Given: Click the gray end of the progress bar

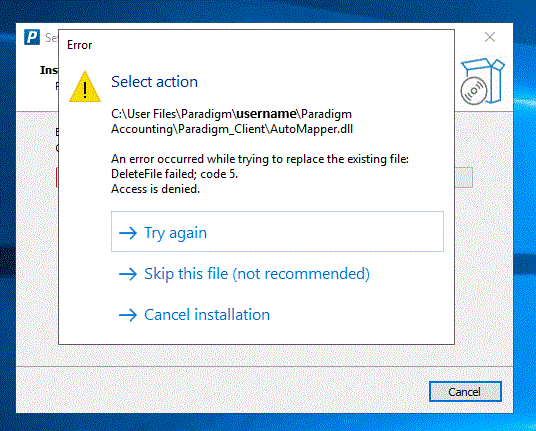Looking at the screenshot, I should pyautogui.click(x=464, y=177).
